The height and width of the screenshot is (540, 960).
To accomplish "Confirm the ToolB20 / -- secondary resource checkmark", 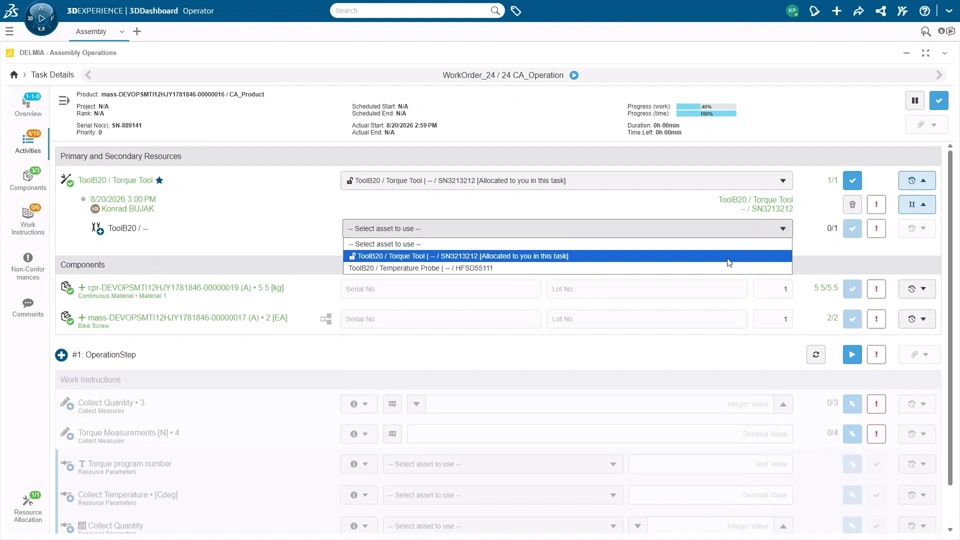I will pos(852,228).
